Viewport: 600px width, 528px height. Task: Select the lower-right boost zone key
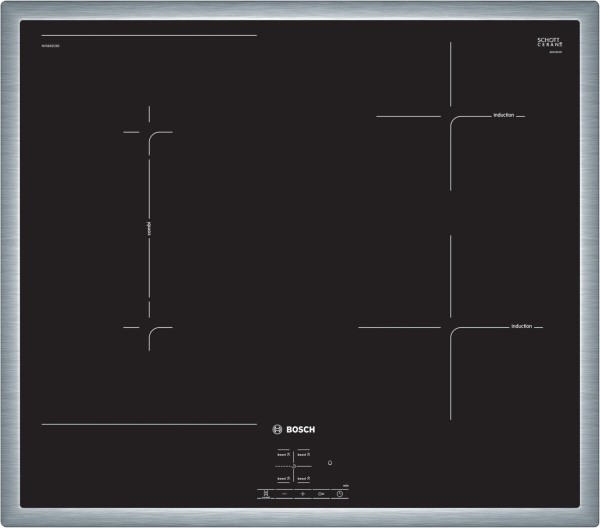click(304, 479)
